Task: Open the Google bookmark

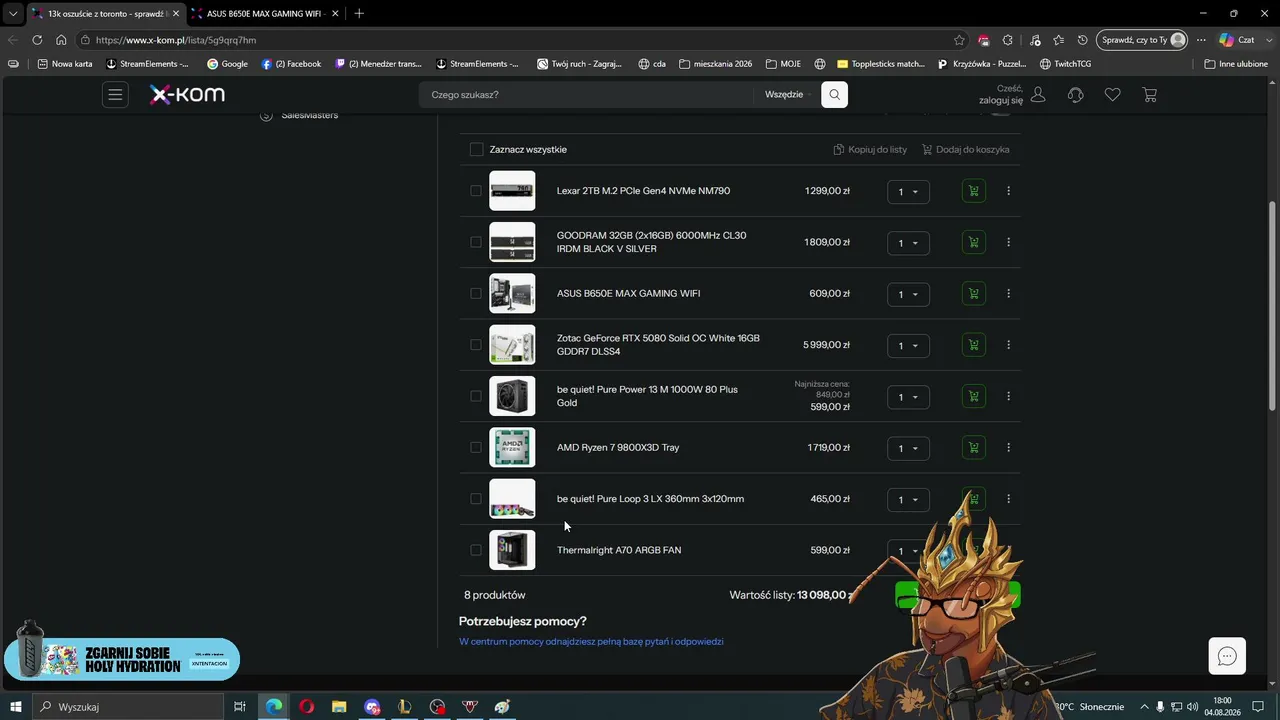Action: [227, 64]
